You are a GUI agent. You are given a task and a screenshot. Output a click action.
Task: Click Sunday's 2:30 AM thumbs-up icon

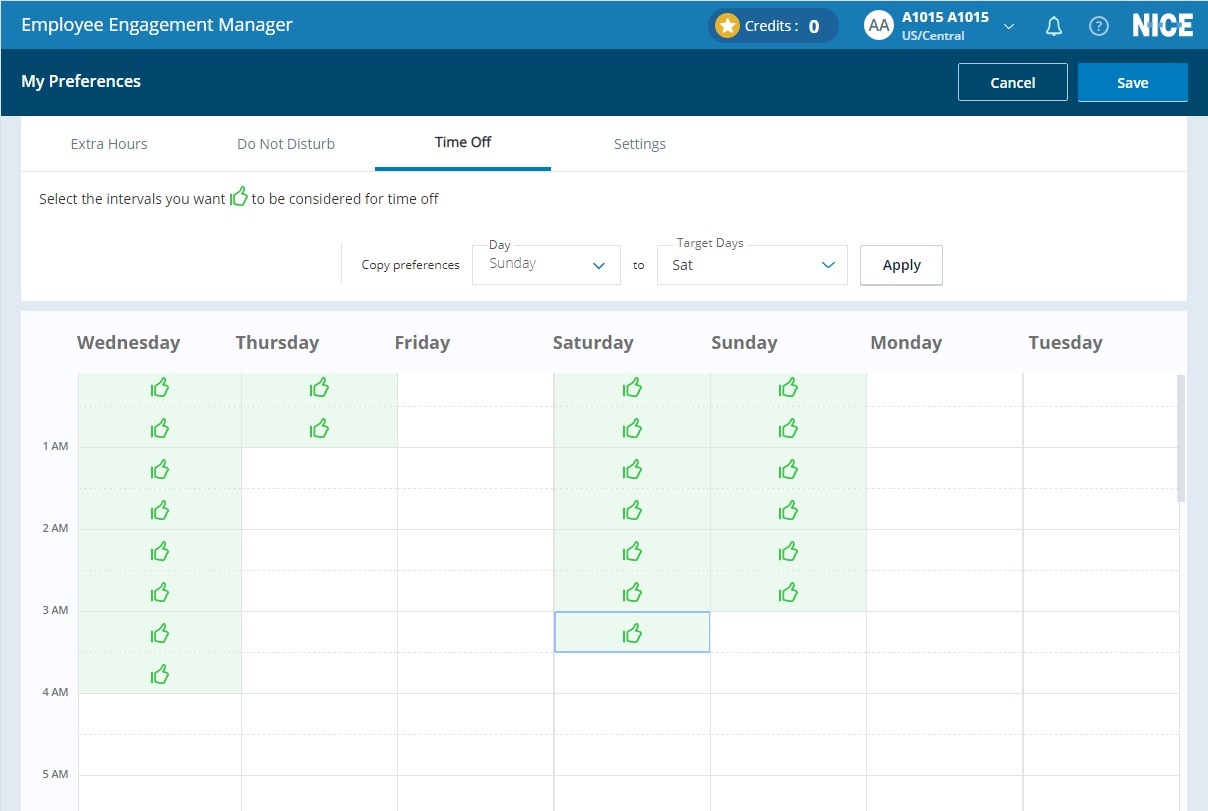coord(788,593)
